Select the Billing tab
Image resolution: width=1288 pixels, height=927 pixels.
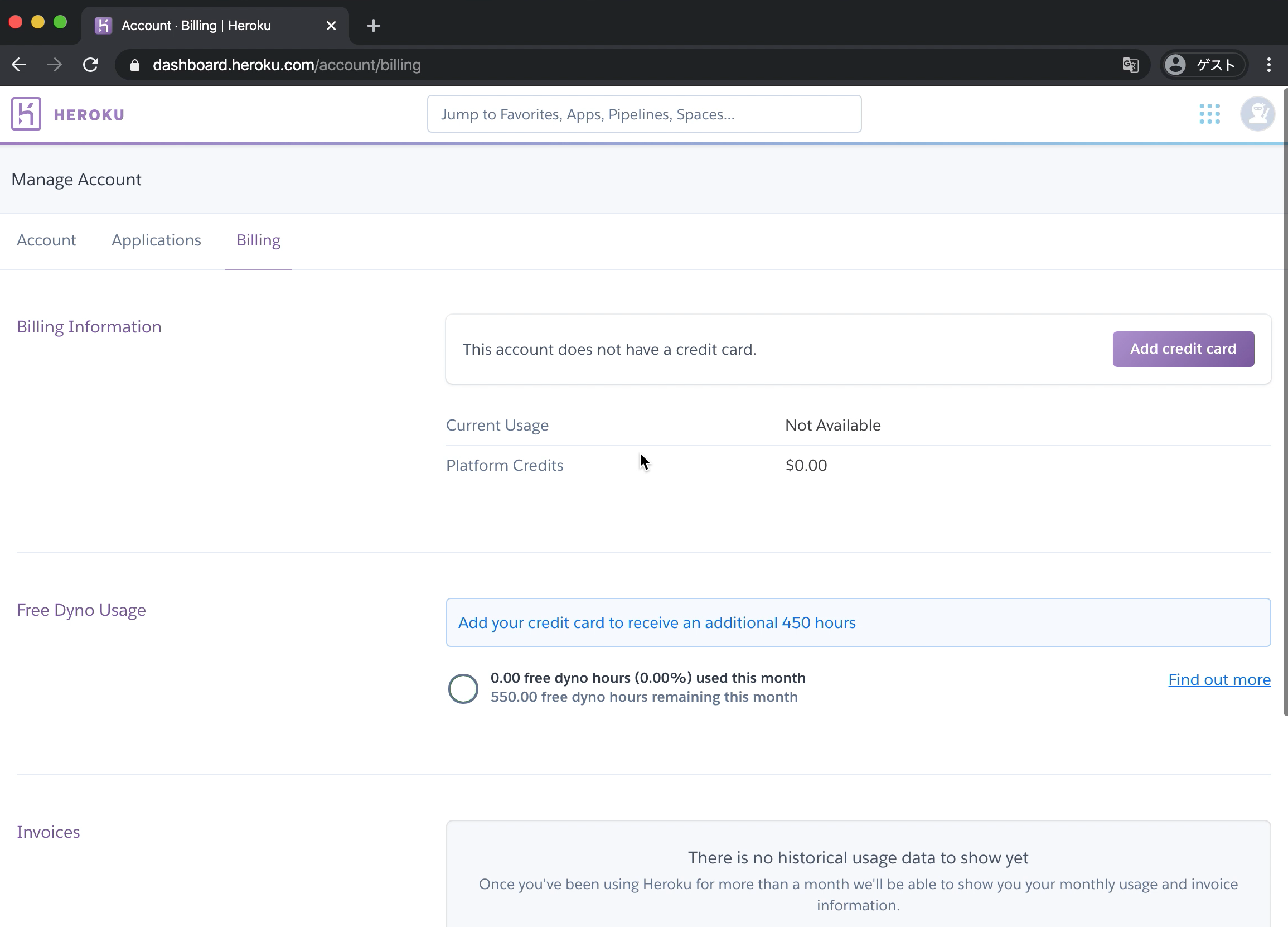[258, 240]
